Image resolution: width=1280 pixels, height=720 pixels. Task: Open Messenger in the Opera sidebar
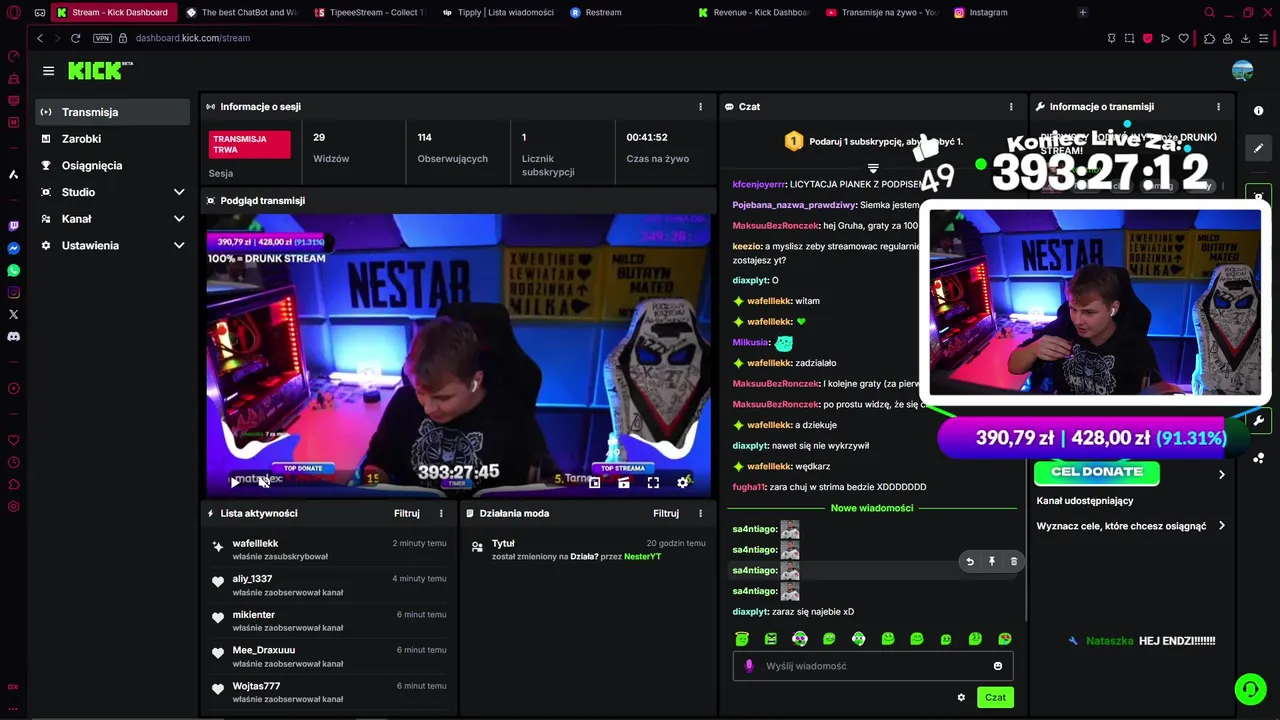[x=13, y=248]
